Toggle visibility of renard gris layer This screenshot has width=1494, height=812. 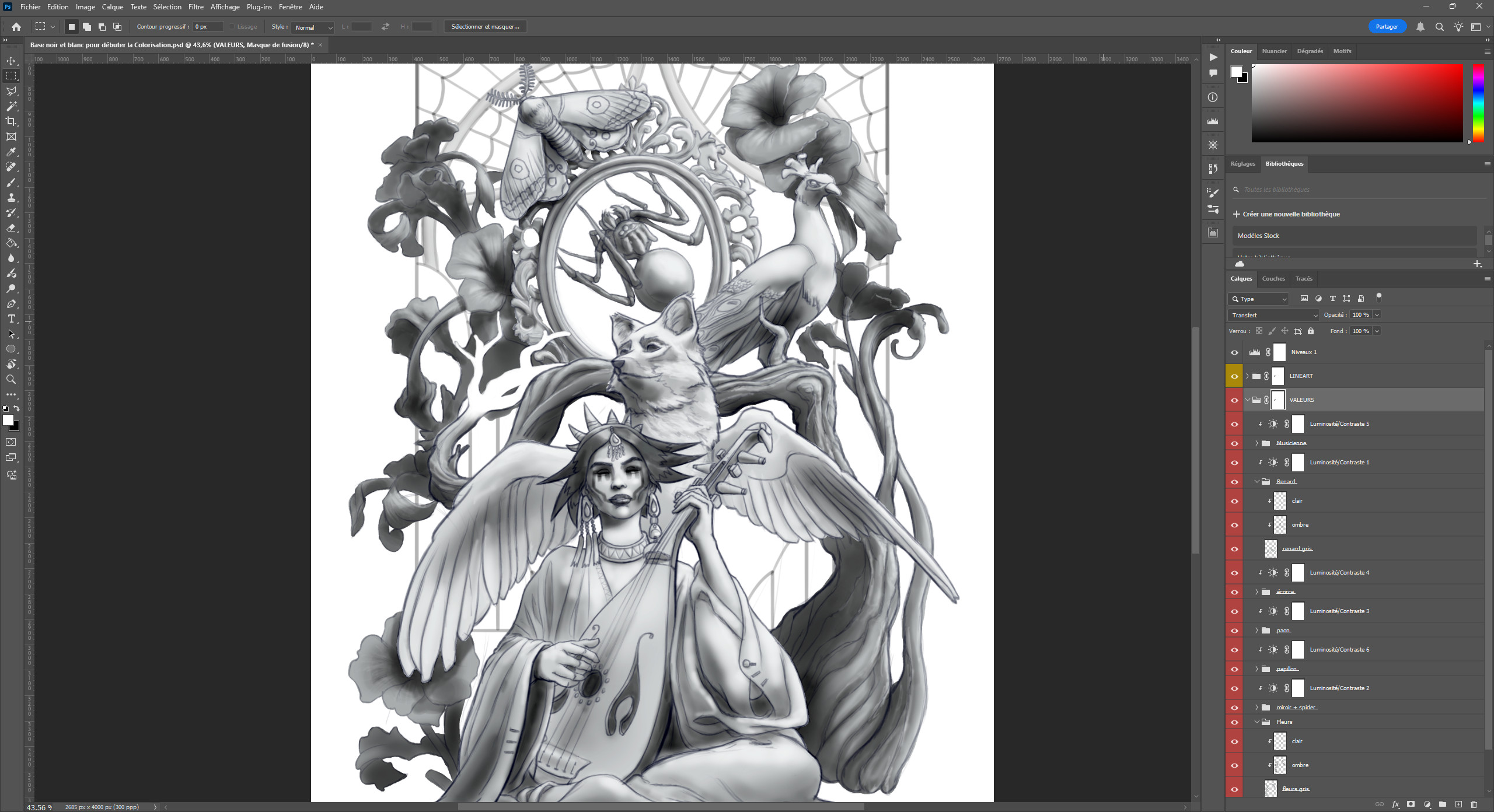(x=1234, y=549)
